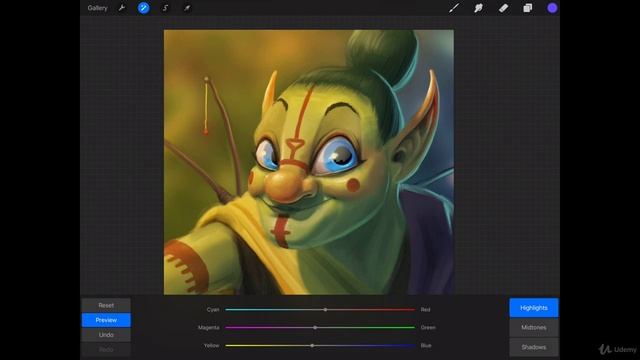Click the Magenta label
The height and width of the screenshot is (360, 640).
click(208, 327)
